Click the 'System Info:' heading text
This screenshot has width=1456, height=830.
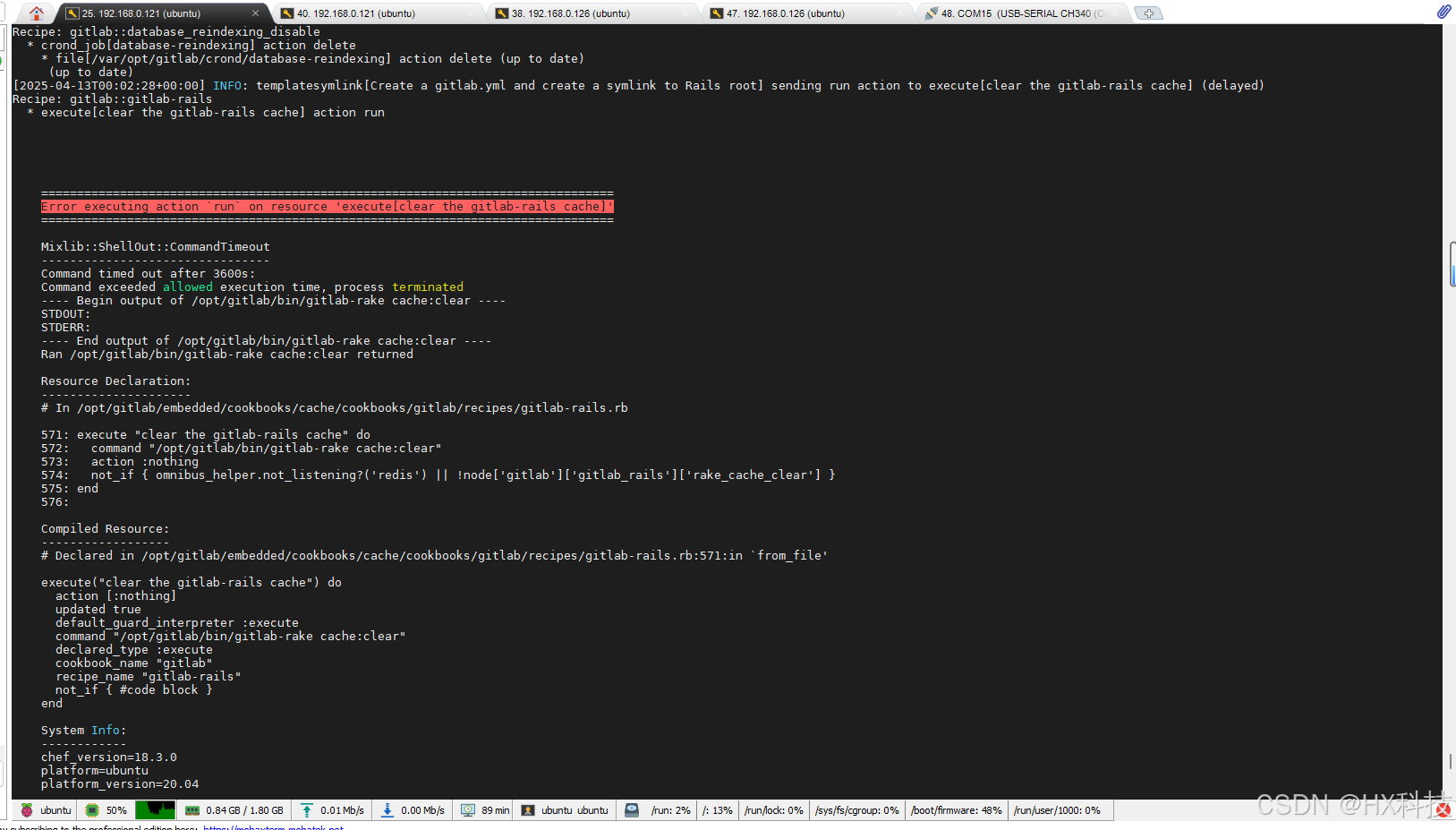(x=83, y=731)
